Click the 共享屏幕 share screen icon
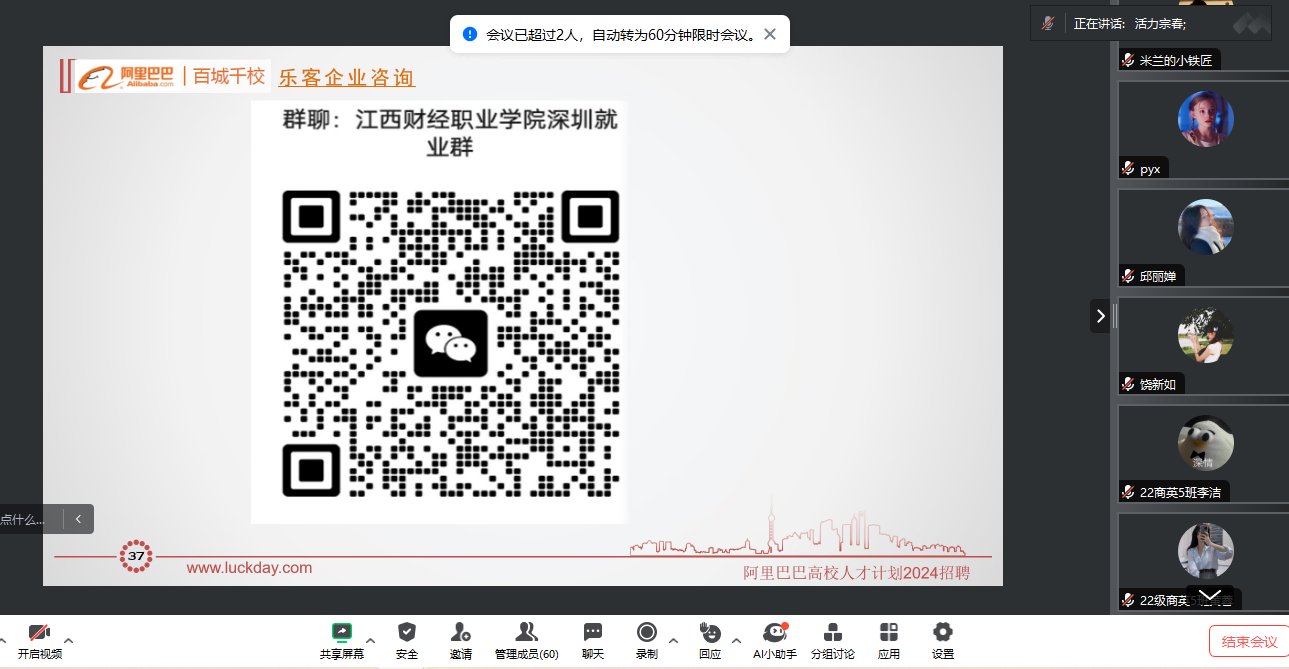1289x669 pixels. (x=341, y=638)
